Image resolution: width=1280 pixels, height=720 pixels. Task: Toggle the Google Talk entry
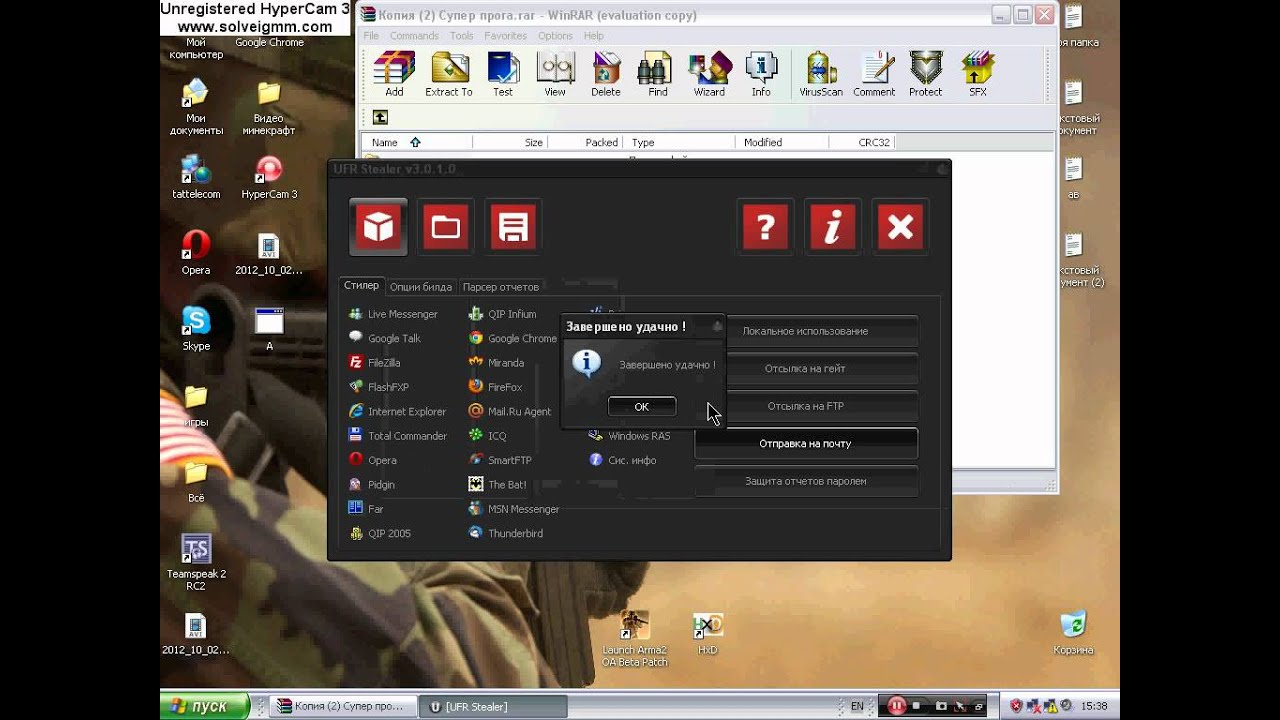point(385,338)
